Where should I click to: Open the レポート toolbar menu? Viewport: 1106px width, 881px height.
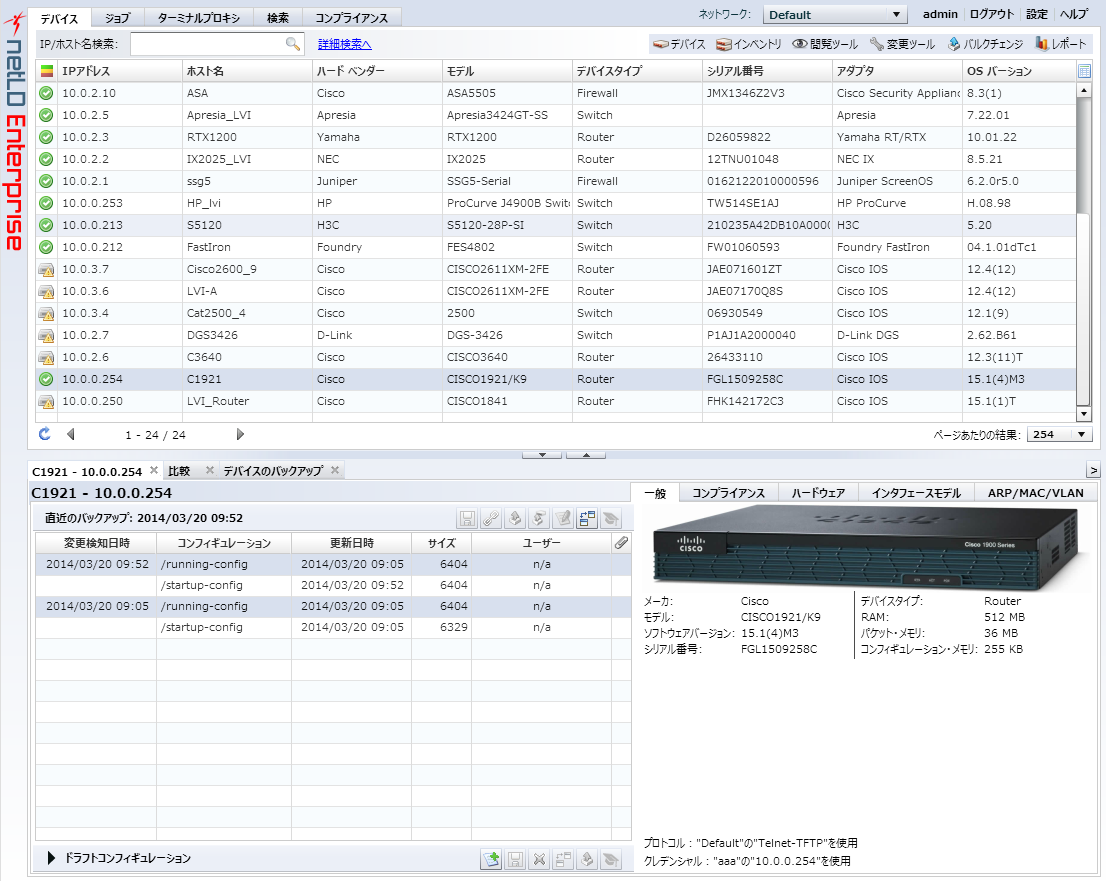1061,44
